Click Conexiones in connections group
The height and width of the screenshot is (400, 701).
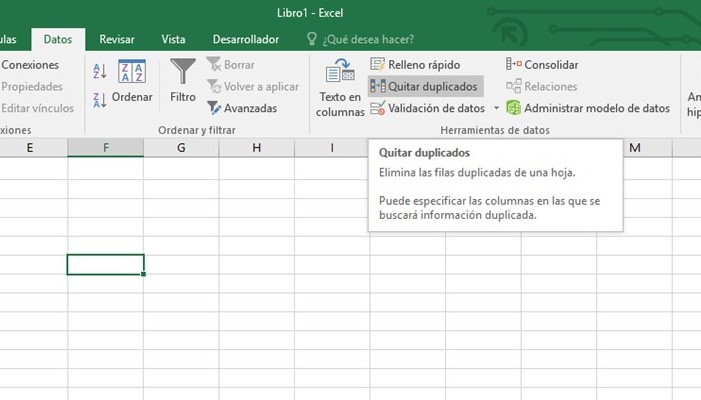click(30, 65)
